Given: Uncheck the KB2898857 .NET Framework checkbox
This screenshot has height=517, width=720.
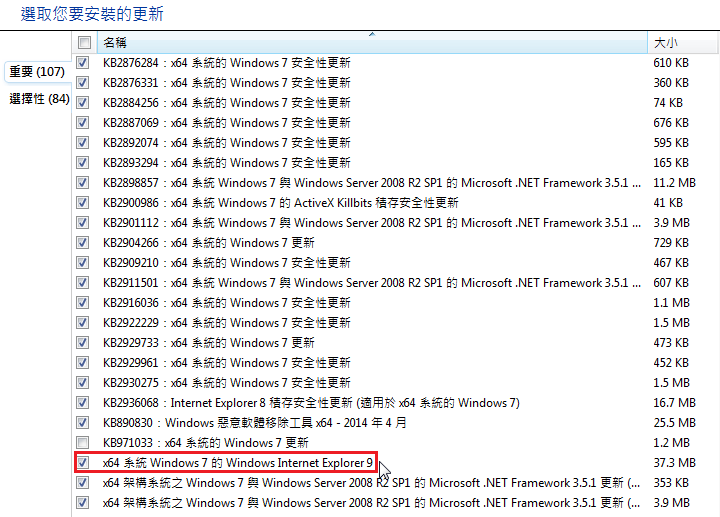Looking at the screenshot, I should pyautogui.click(x=83, y=183).
